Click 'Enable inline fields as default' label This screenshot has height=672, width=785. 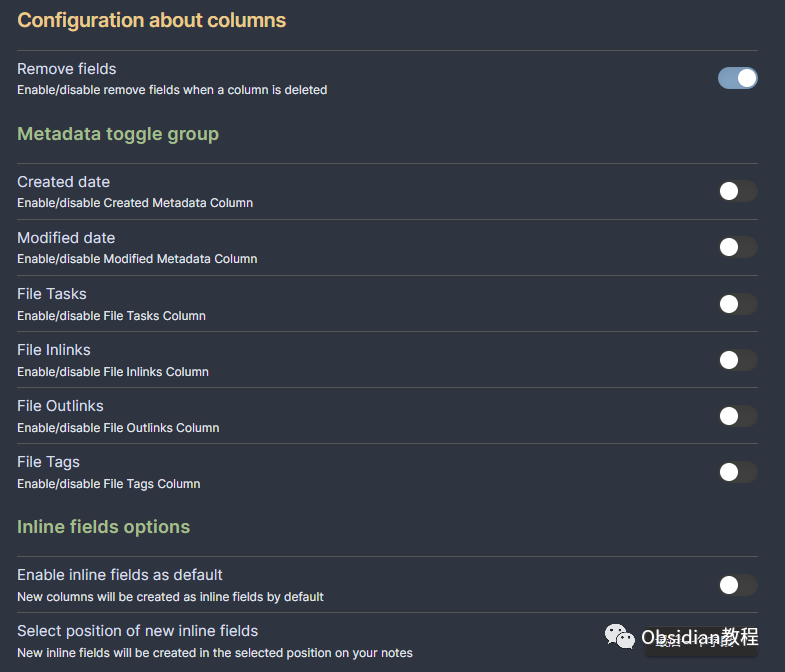tap(120, 575)
